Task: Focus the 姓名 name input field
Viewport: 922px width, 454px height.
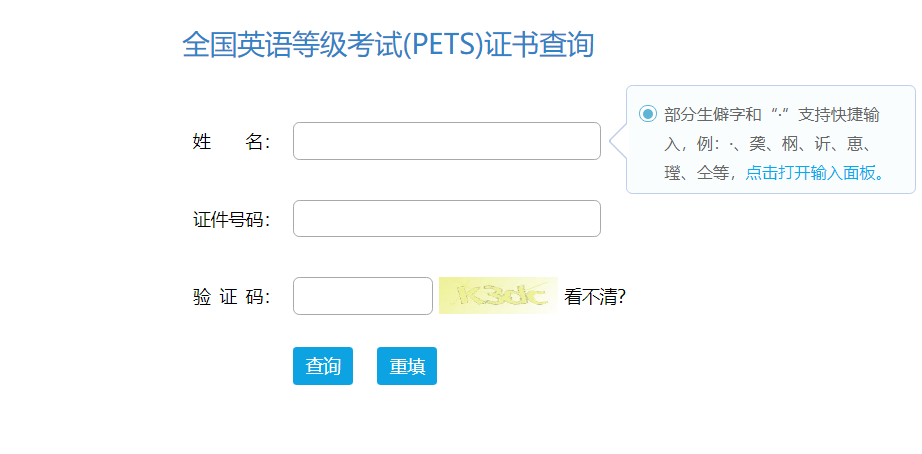Action: (446, 141)
